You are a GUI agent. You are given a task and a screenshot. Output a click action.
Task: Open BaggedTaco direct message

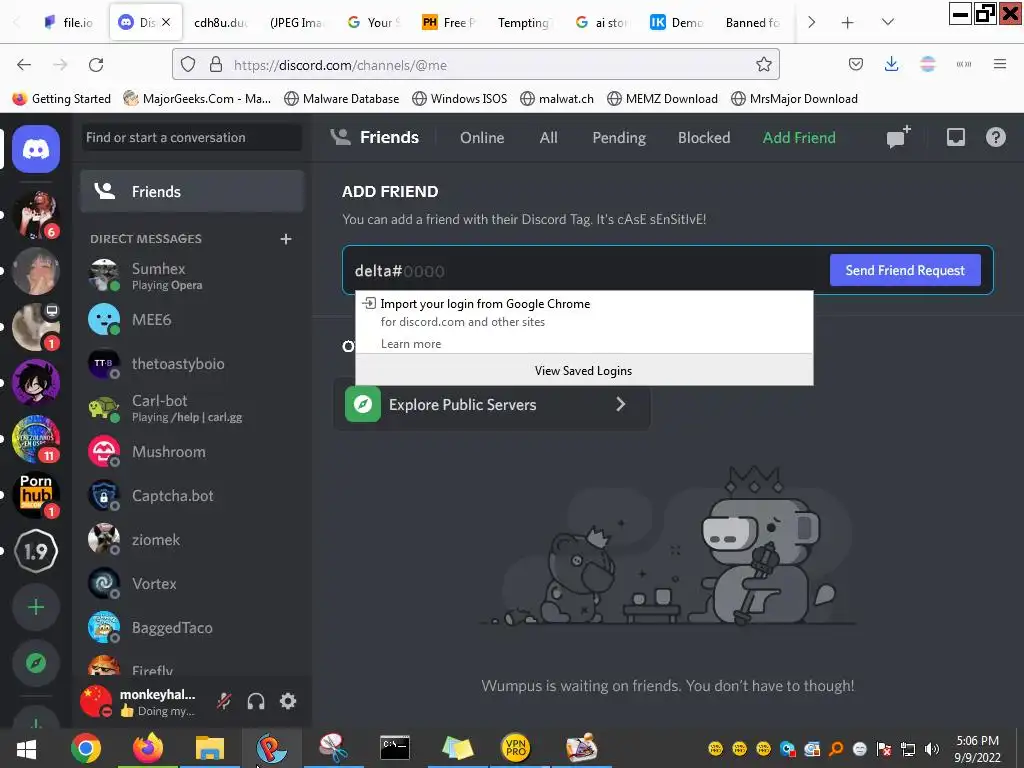192,628
